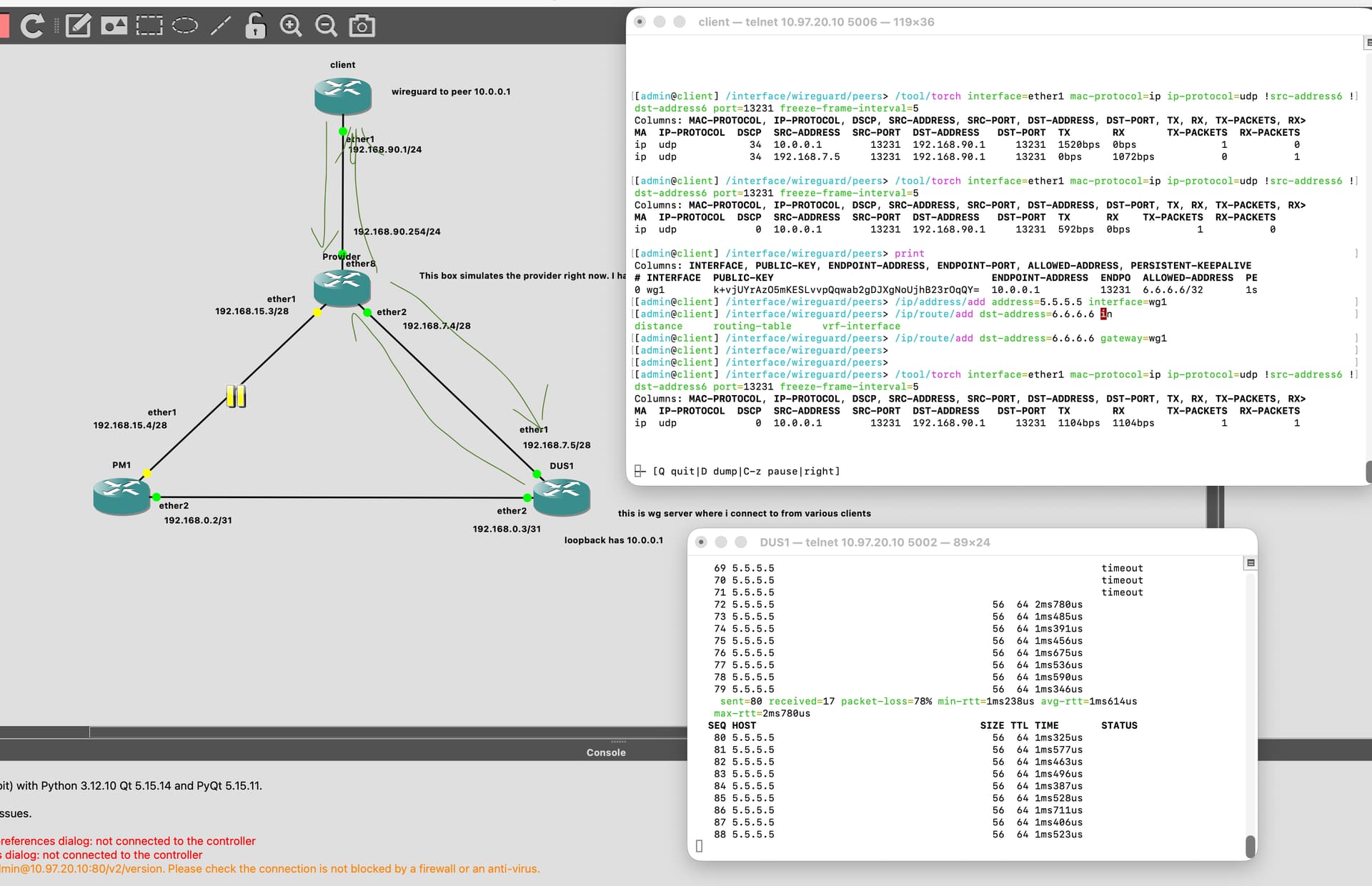Select the Provider router node
The height and width of the screenshot is (886, 1372).
coord(342,287)
